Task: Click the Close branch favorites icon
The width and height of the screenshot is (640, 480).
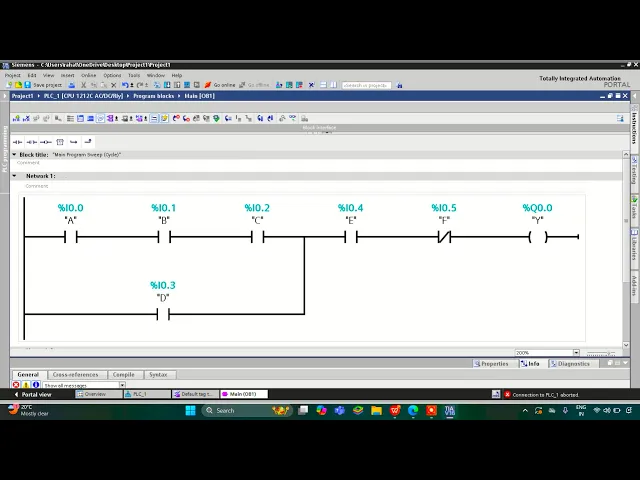Action: tap(88, 142)
